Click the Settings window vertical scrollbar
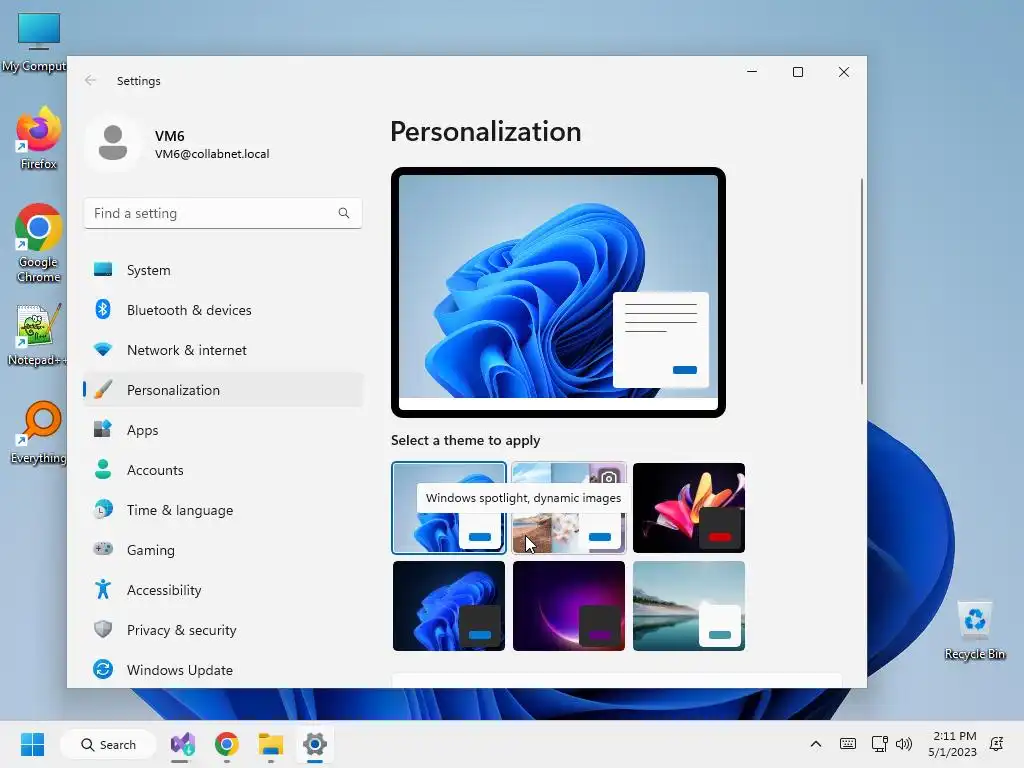1024x768 pixels. 862,281
